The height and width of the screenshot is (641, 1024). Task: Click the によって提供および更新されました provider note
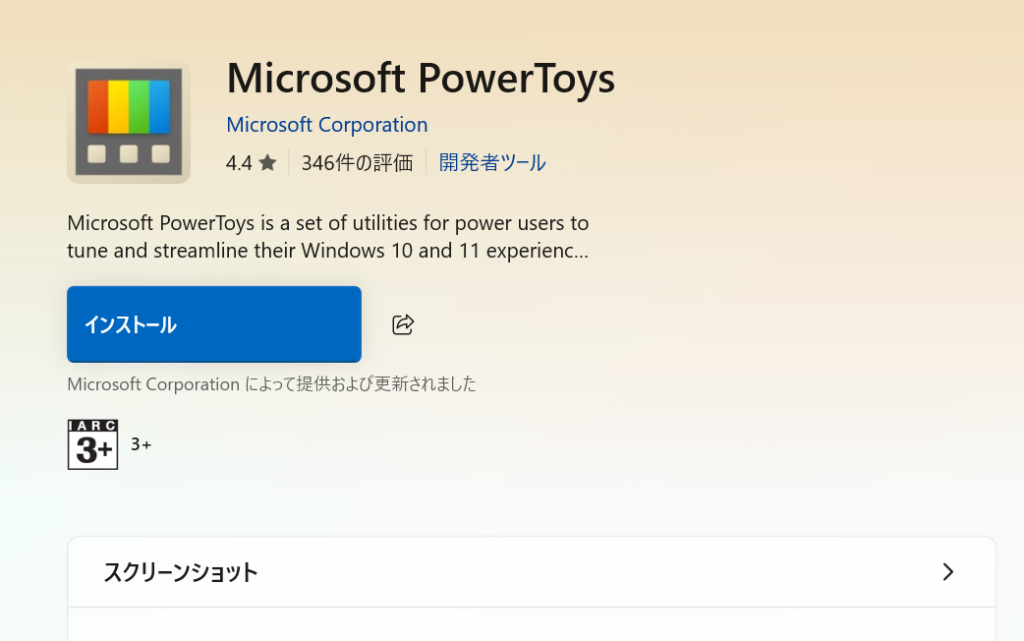coord(360,384)
